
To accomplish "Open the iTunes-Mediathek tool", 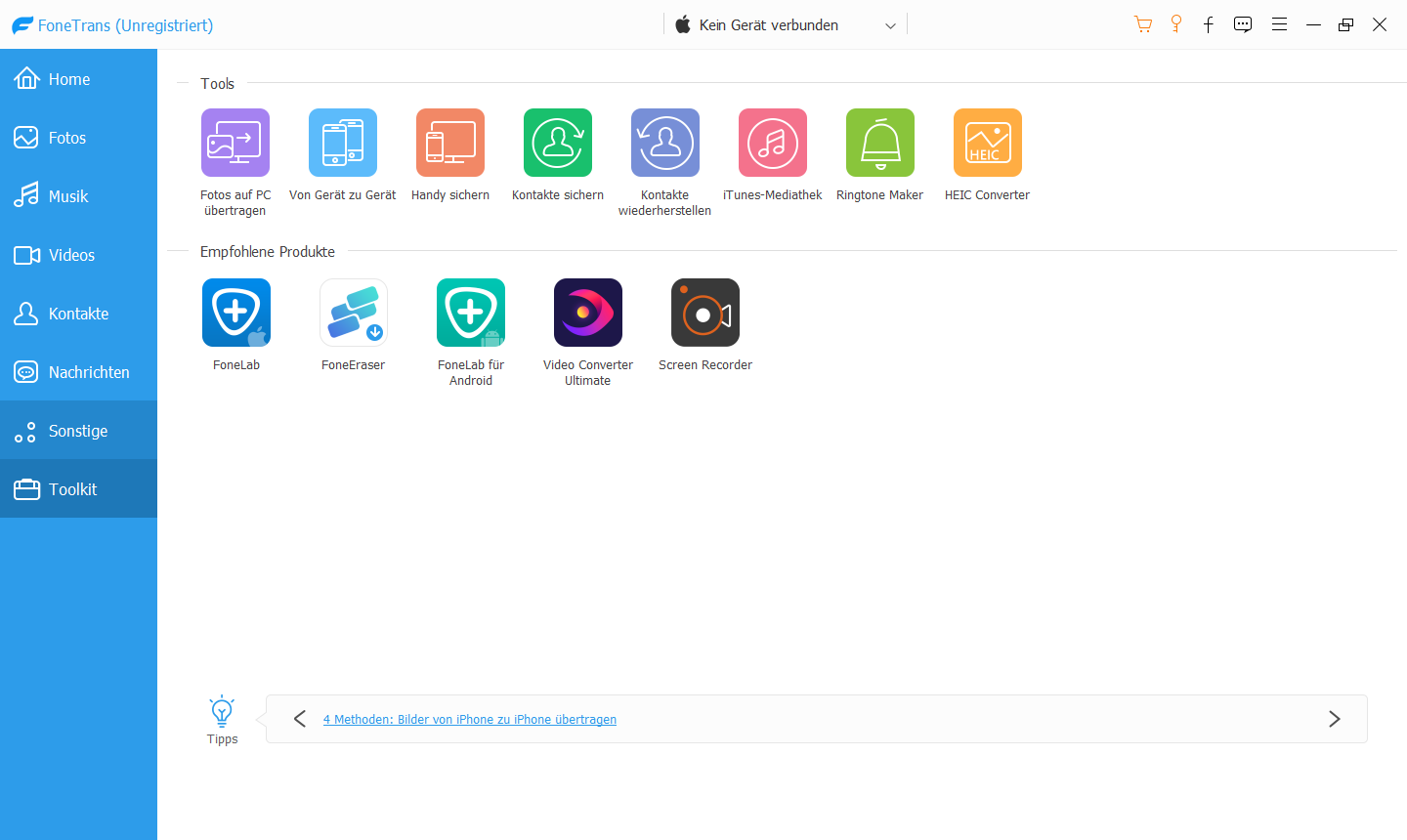I will (773, 143).
